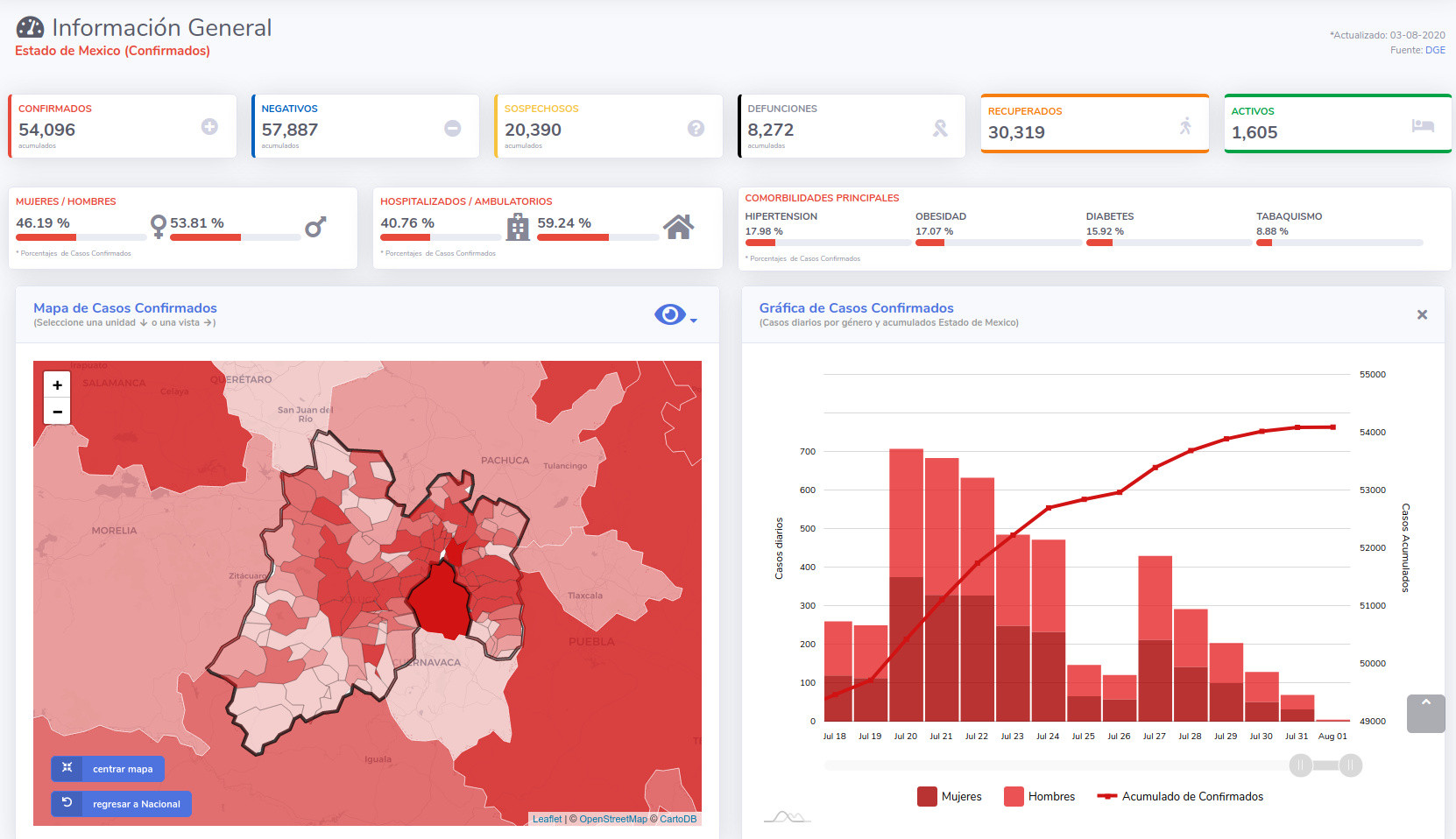The width and height of the screenshot is (1456, 839).
Task: Click the MORELIA label on the map
Action: pos(114,530)
